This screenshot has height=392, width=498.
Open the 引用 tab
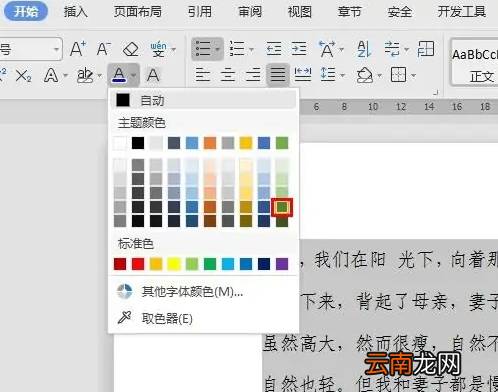pyautogui.click(x=200, y=12)
